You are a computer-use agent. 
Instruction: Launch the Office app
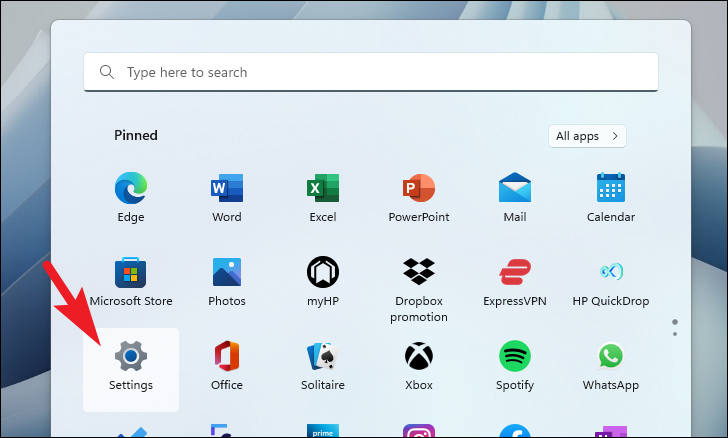click(227, 356)
